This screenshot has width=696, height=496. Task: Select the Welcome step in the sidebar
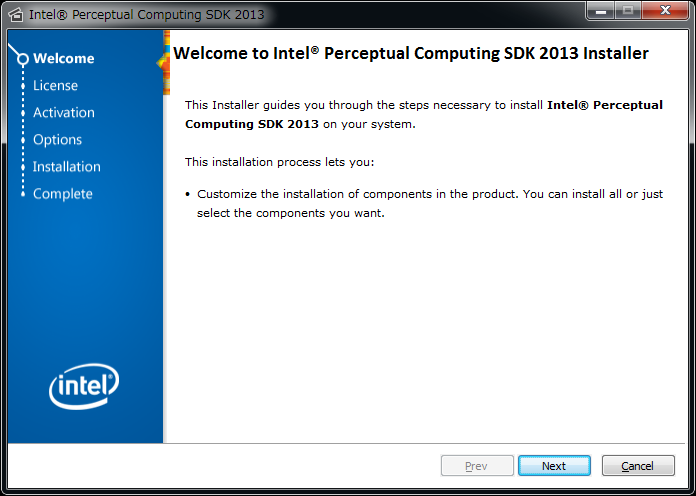coord(63,59)
